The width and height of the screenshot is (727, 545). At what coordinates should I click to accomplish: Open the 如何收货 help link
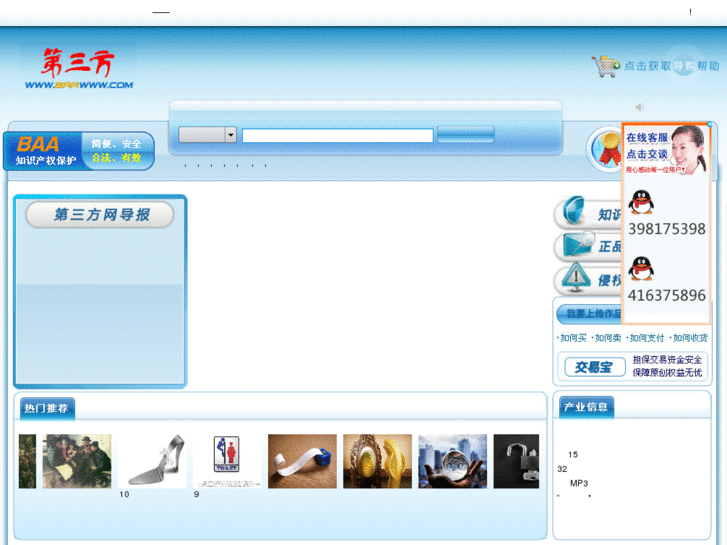tap(689, 338)
